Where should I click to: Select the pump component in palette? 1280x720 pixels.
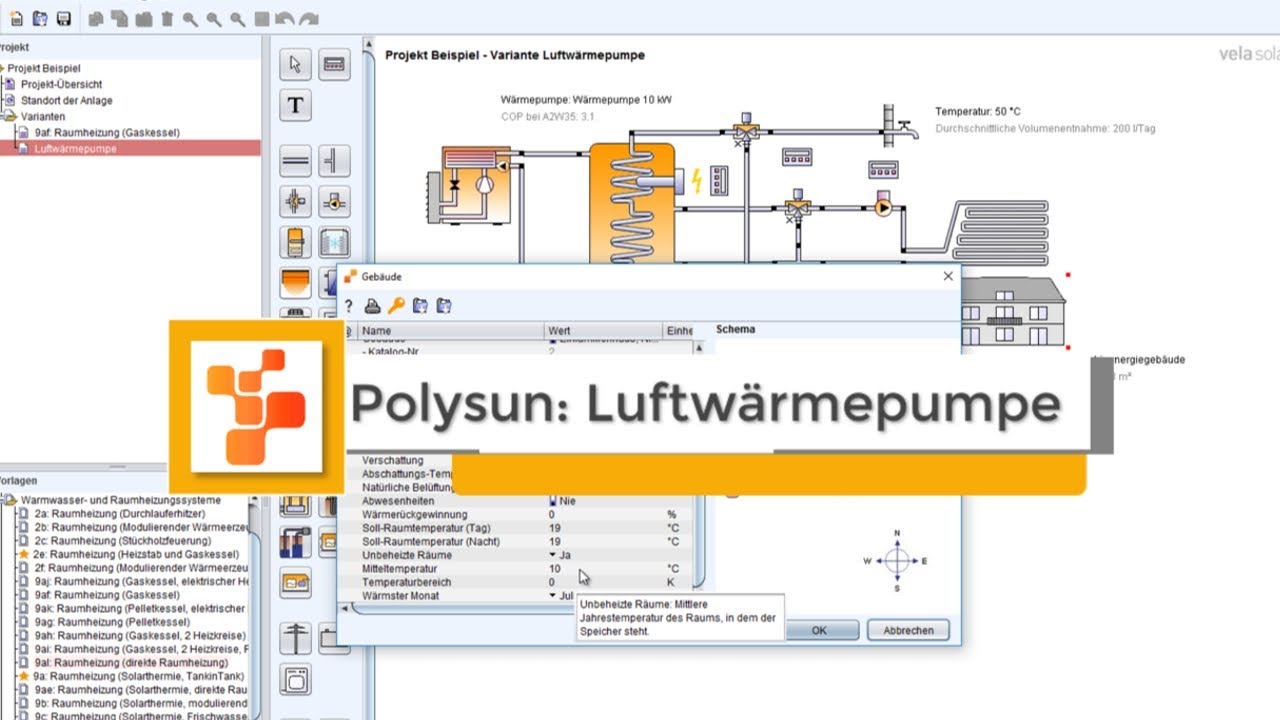click(x=334, y=201)
